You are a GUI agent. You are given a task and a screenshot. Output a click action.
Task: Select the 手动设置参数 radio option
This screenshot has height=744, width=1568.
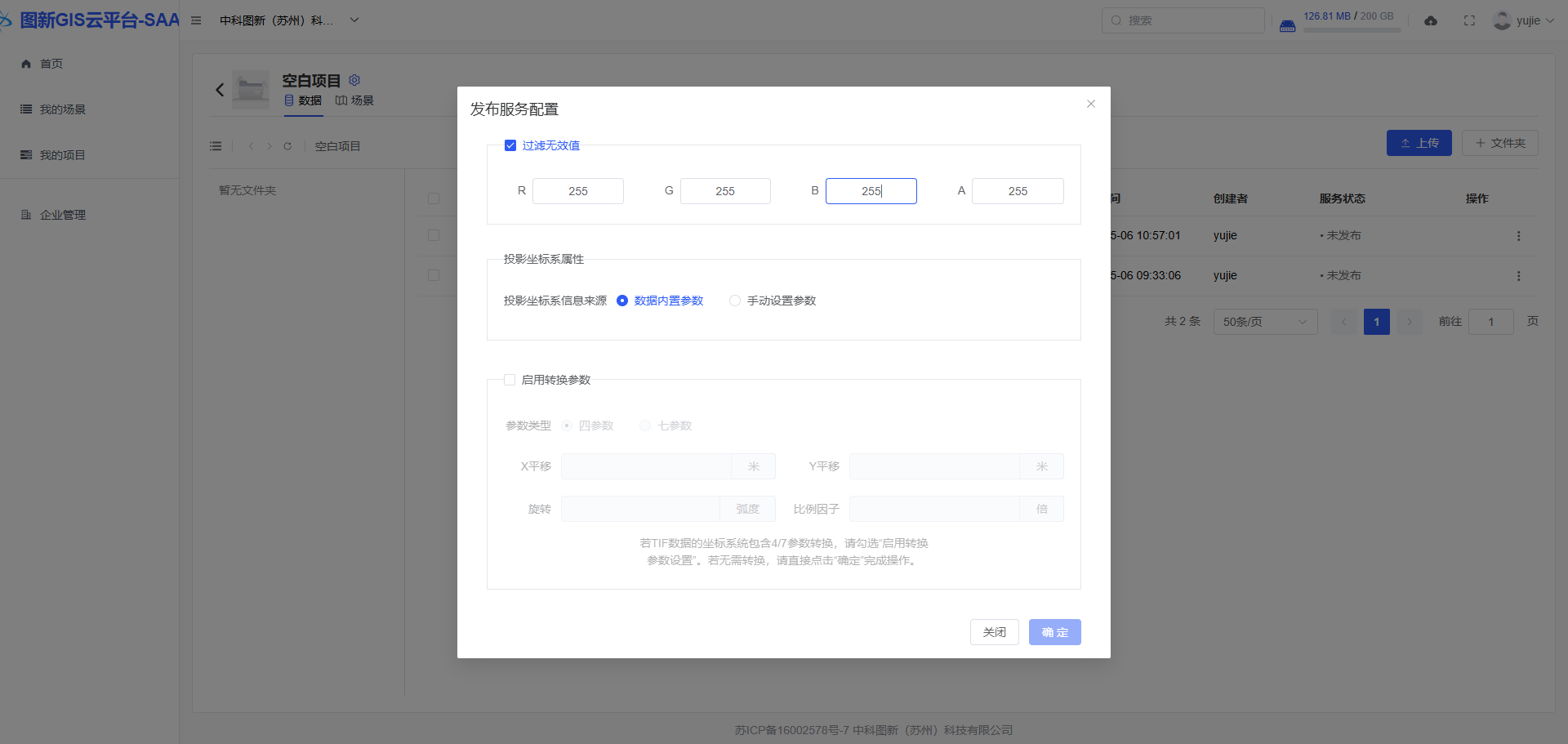point(735,301)
